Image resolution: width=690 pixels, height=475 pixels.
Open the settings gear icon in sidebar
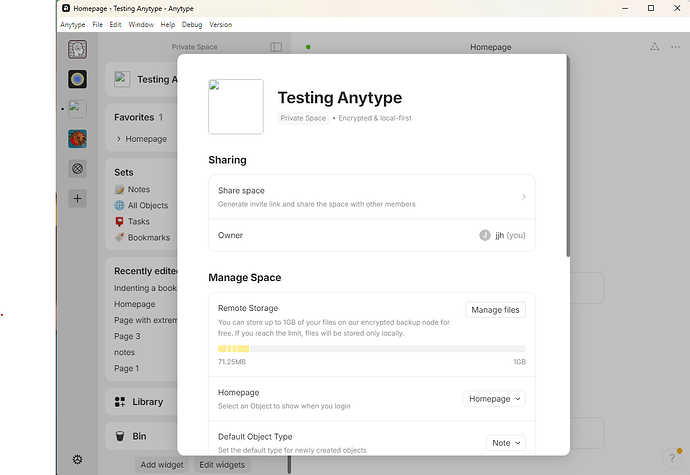77,460
